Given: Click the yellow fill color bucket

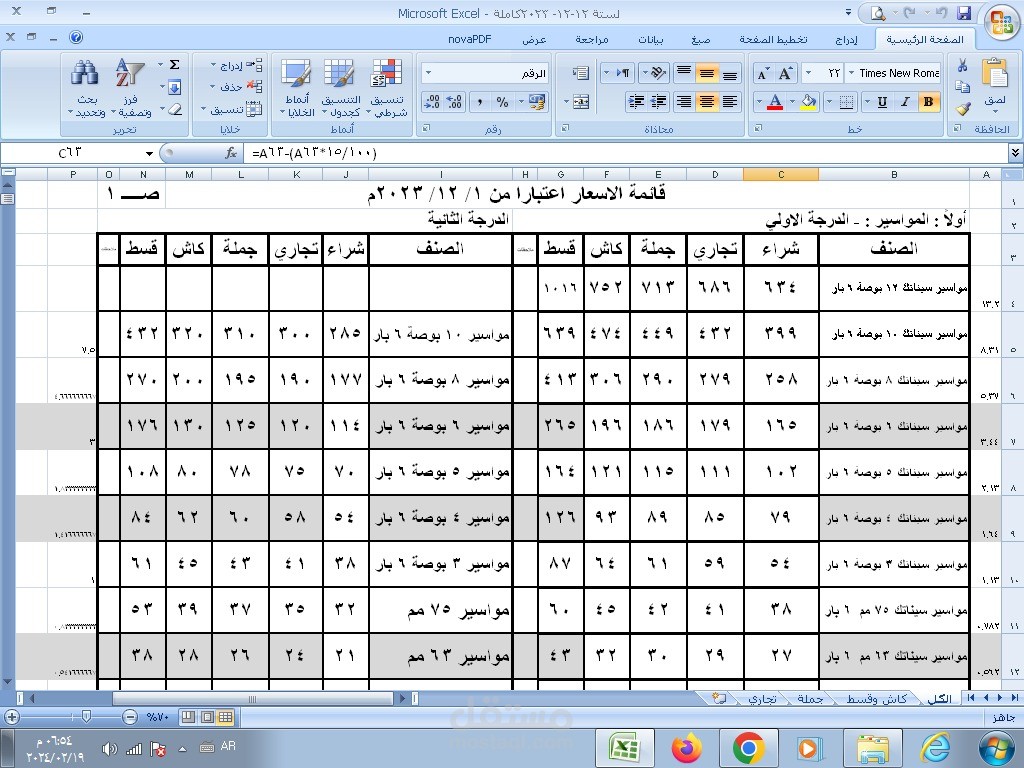Looking at the screenshot, I should (808, 102).
